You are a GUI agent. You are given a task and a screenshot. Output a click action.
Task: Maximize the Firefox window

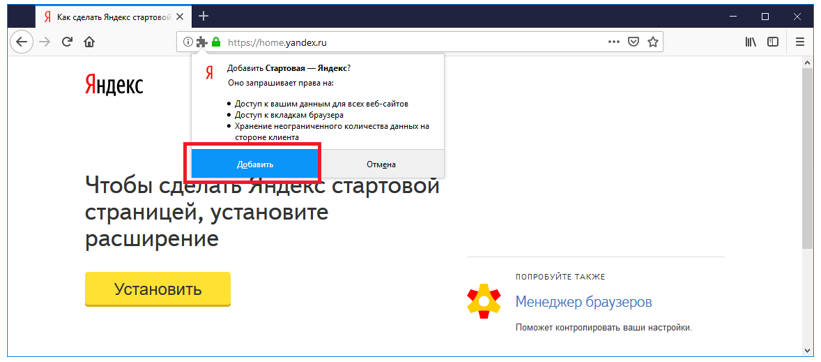point(765,17)
